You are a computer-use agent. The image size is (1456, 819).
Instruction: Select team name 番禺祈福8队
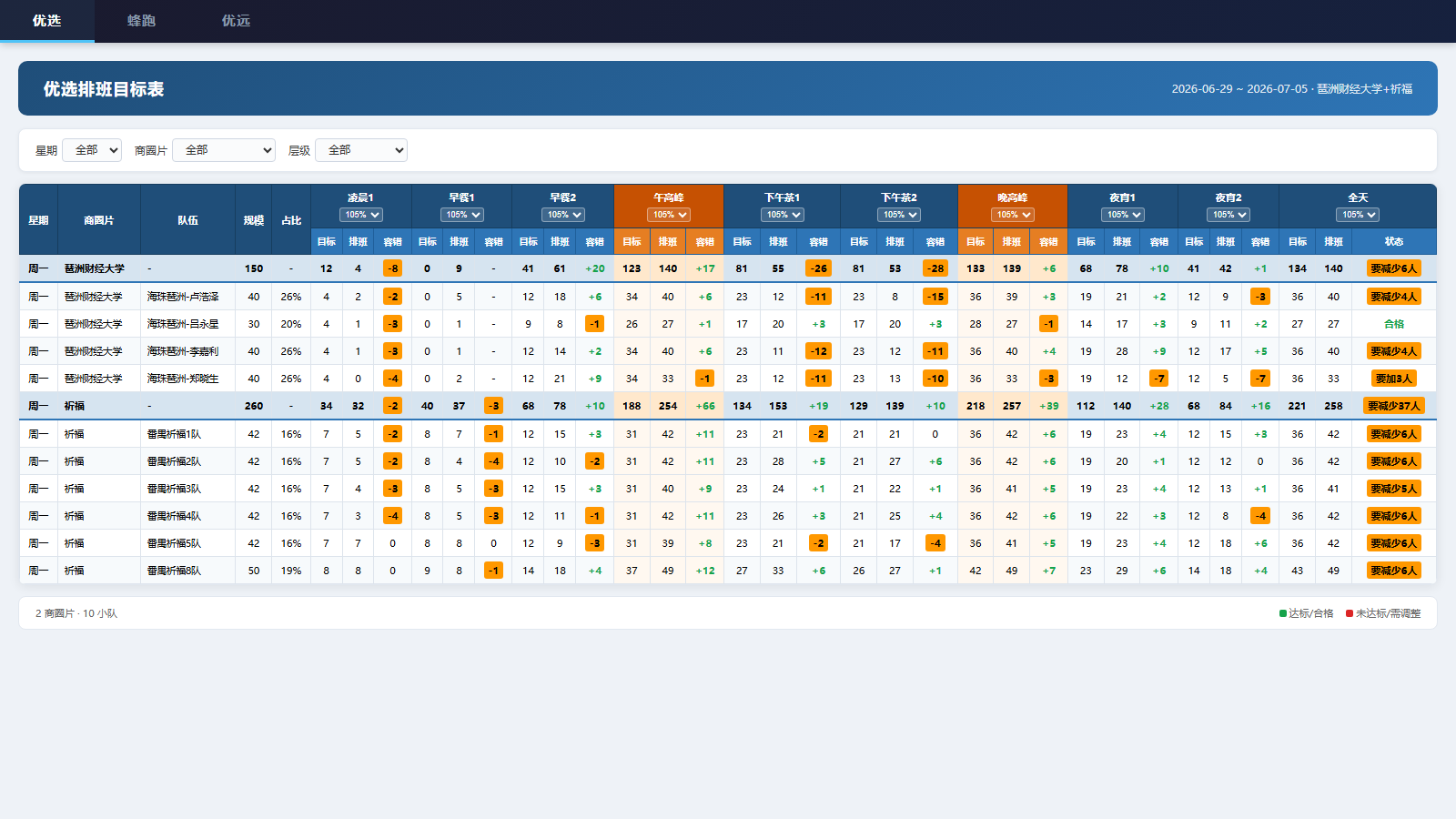174,571
